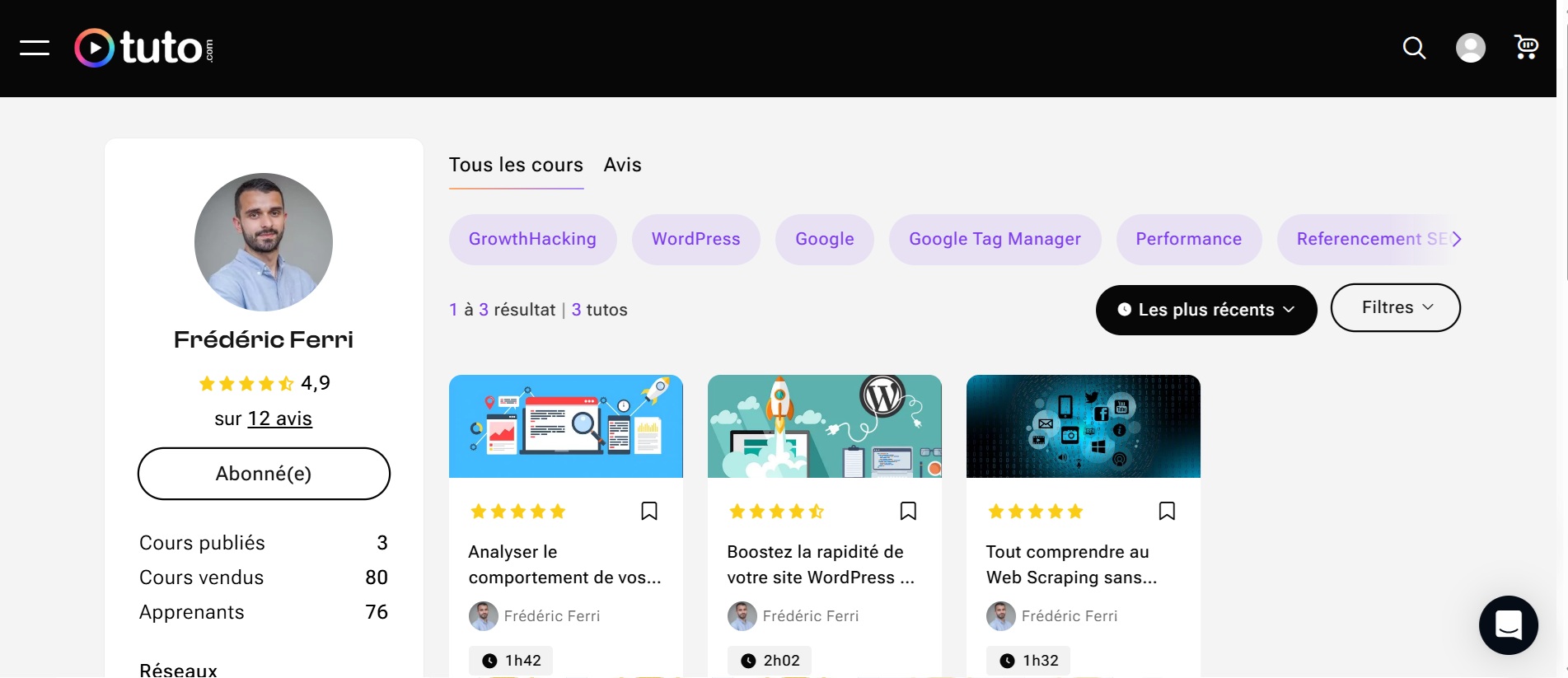Bookmark the Boostez la rapidité WordPress course
Viewport: 1568px width, 678px height.
pos(908,512)
